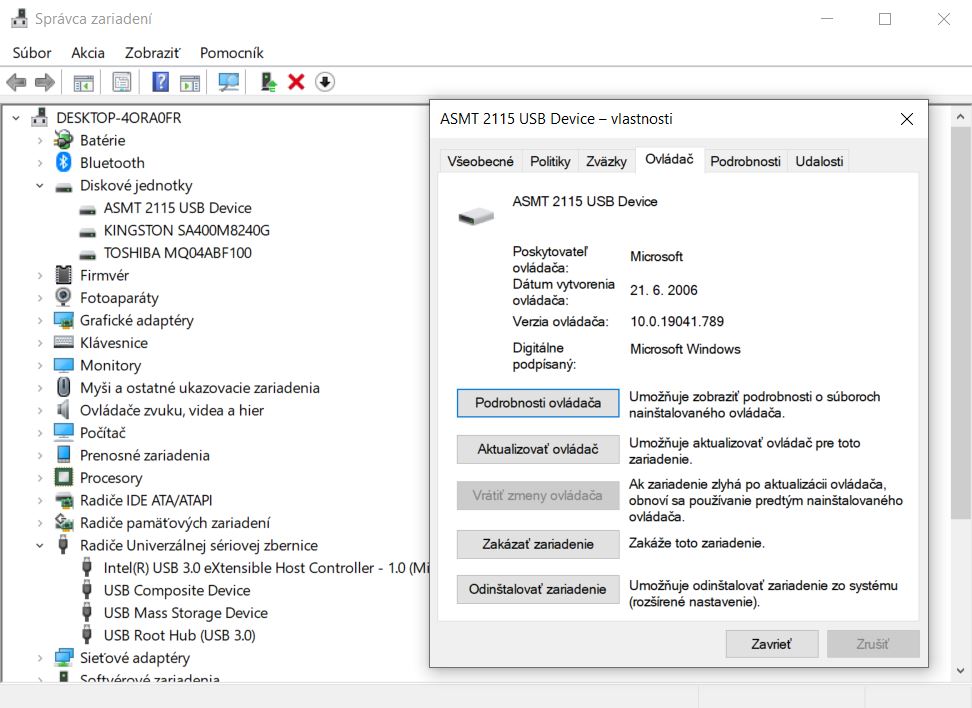The height and width of the screenshot is (708, 972).
Task: Open the Properties sheet toolbar icon
Action: pyautogui.click(x=122, y=82)
